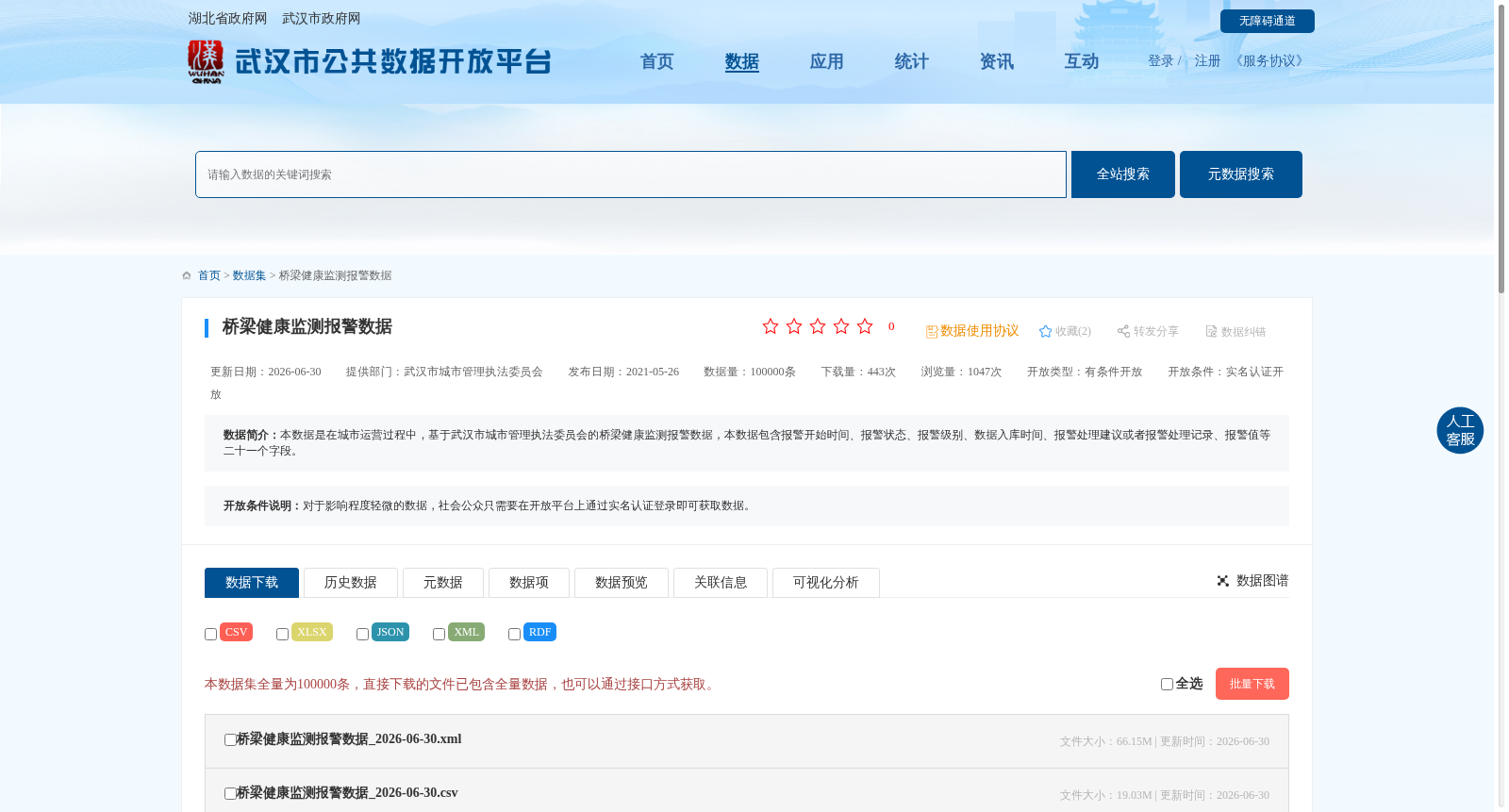The height and width of the screenshot is (812, 1509).
Task: Click the 注册 link
Action: [x=1207, y=61]
